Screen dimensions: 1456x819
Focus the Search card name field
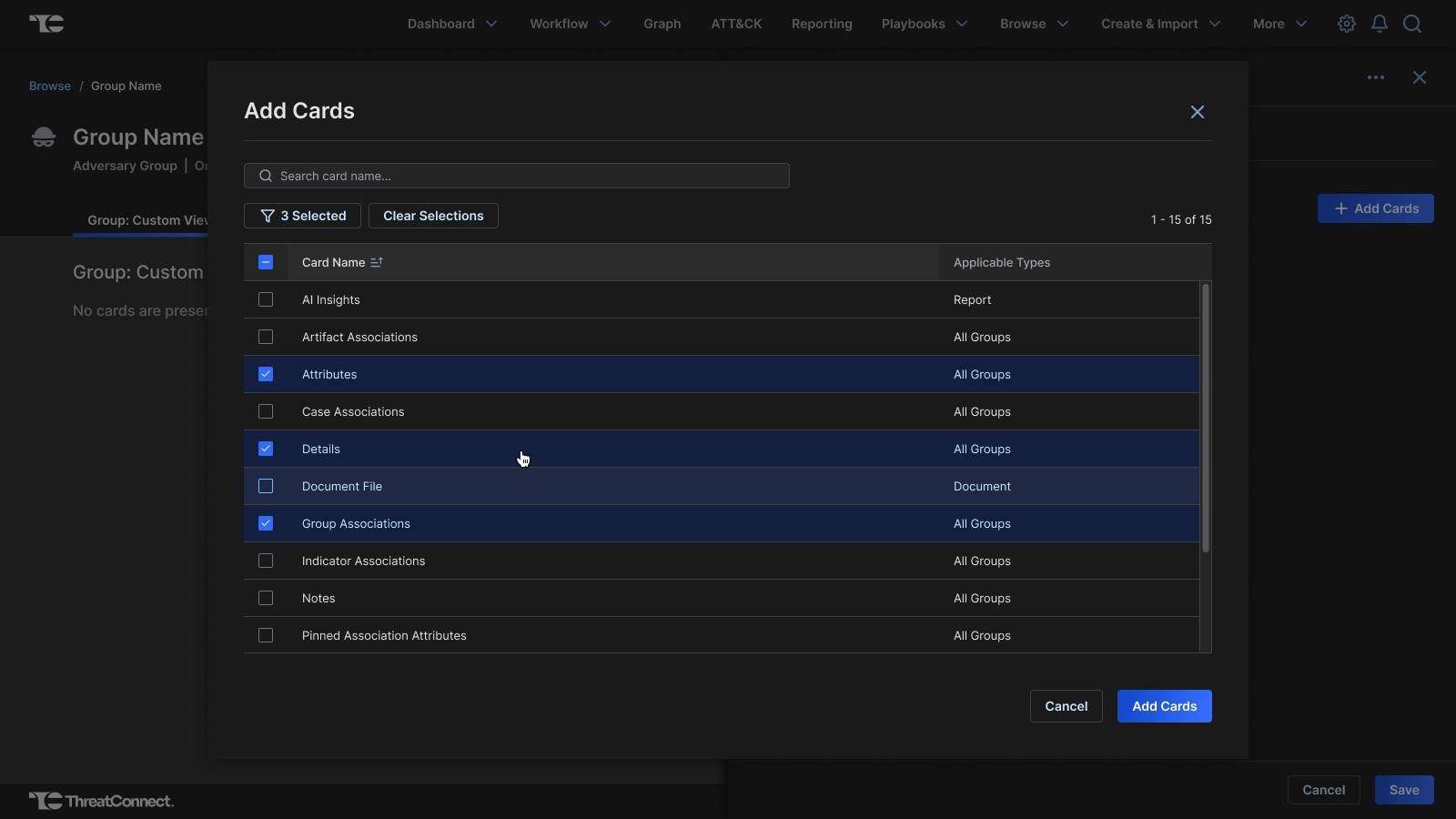tap(517, 176)
